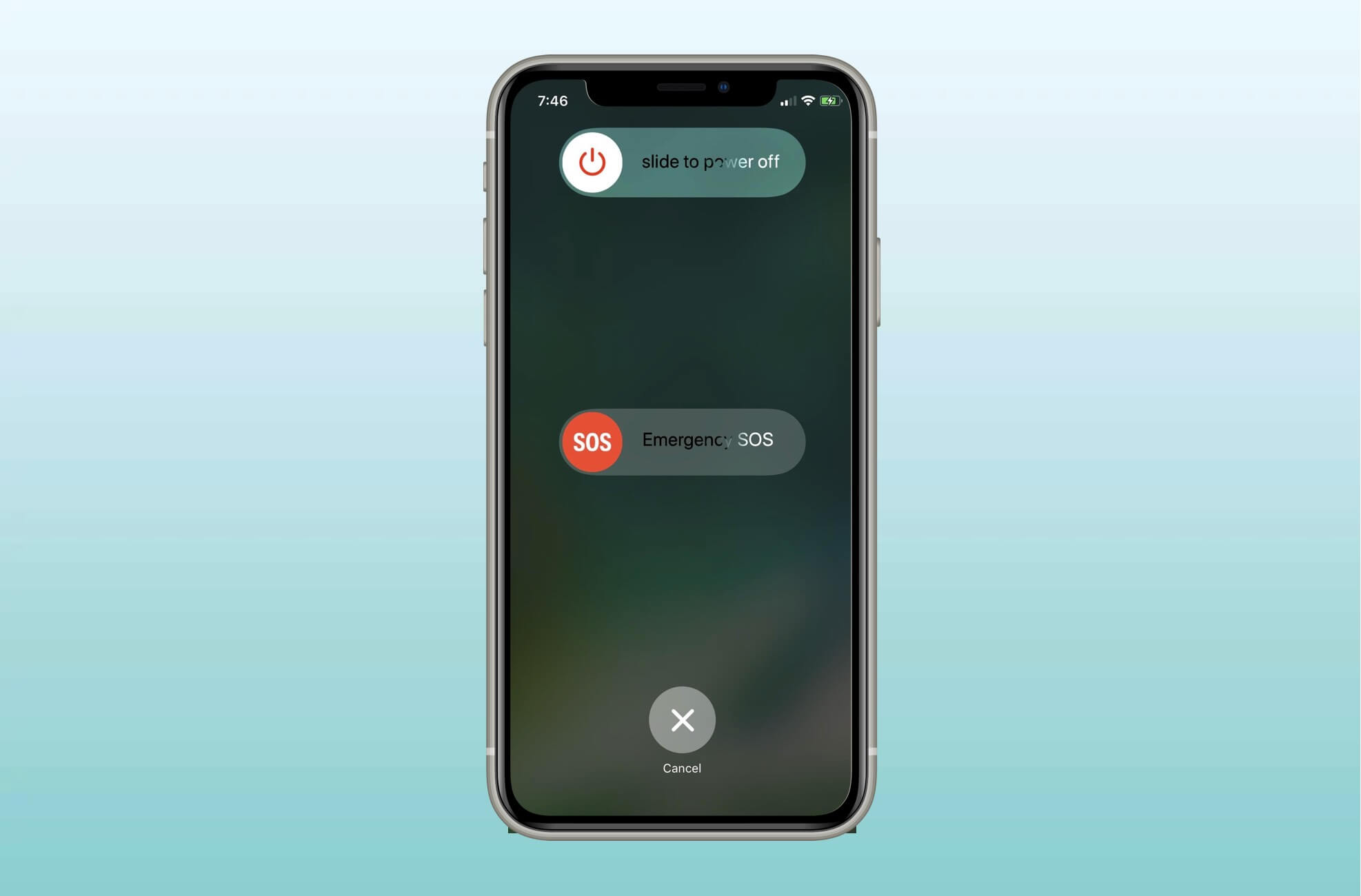
Task: Tap Cancel to dismiss shutdown screen
Action: [681, 719]
